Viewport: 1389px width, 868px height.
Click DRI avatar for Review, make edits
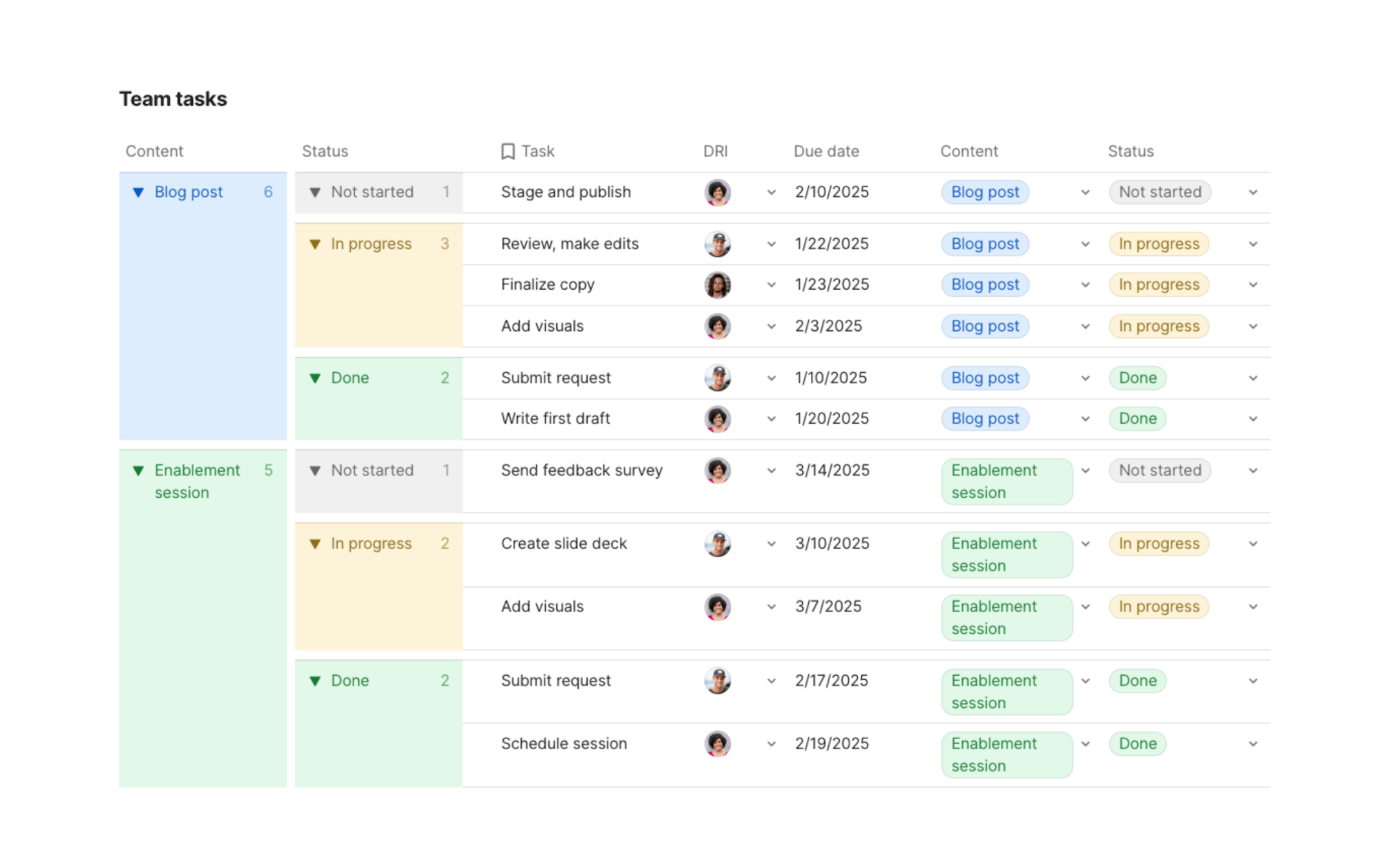click(x=717, y=244)
